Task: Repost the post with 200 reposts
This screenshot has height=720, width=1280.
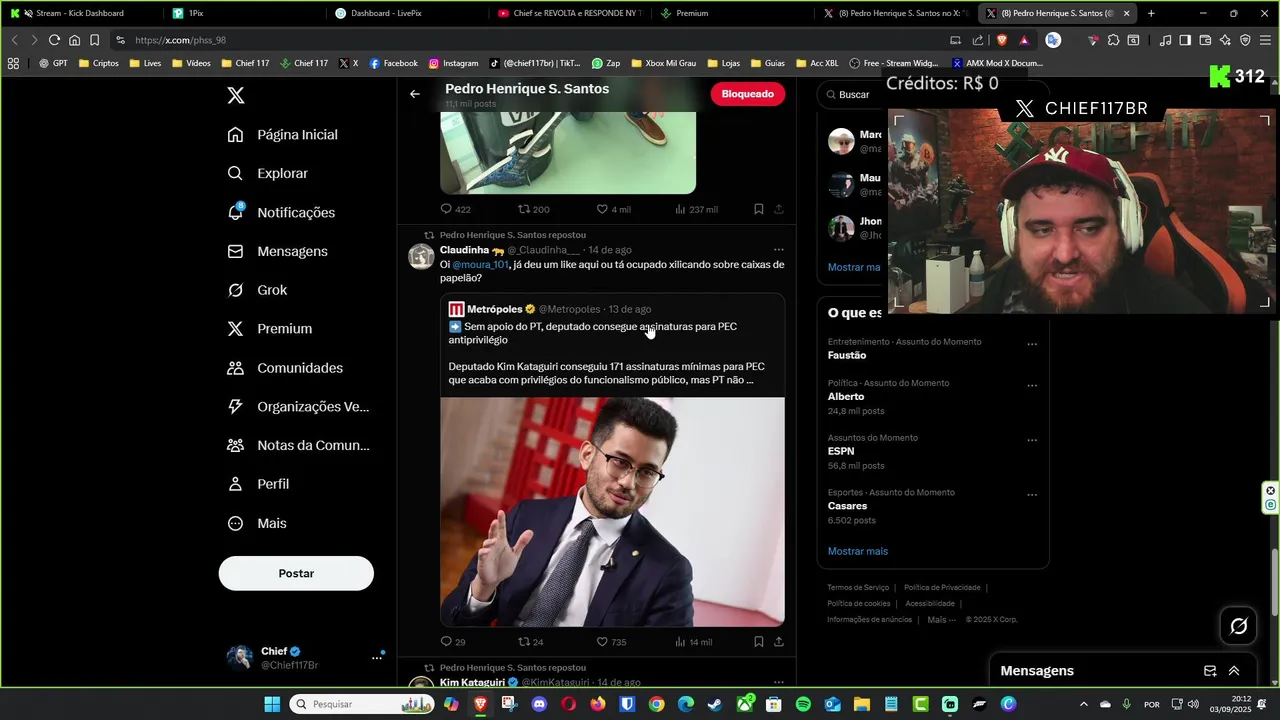Action: 533,209
